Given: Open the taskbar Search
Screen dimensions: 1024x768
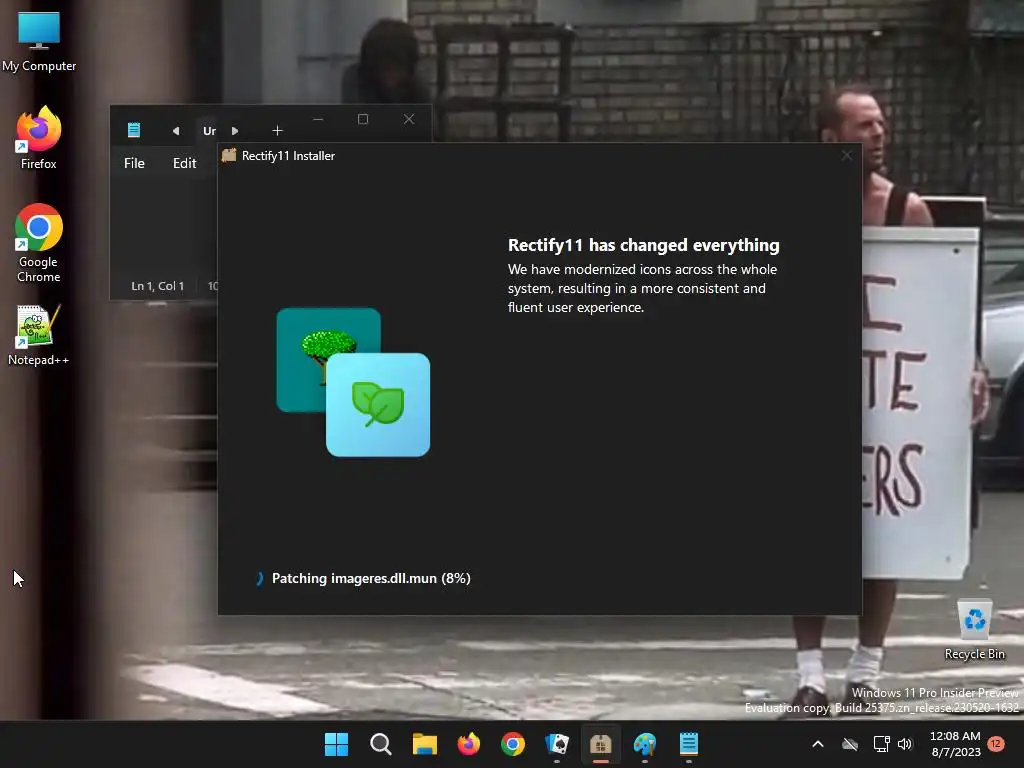Looking at the screenshot, I should (381, 744).
